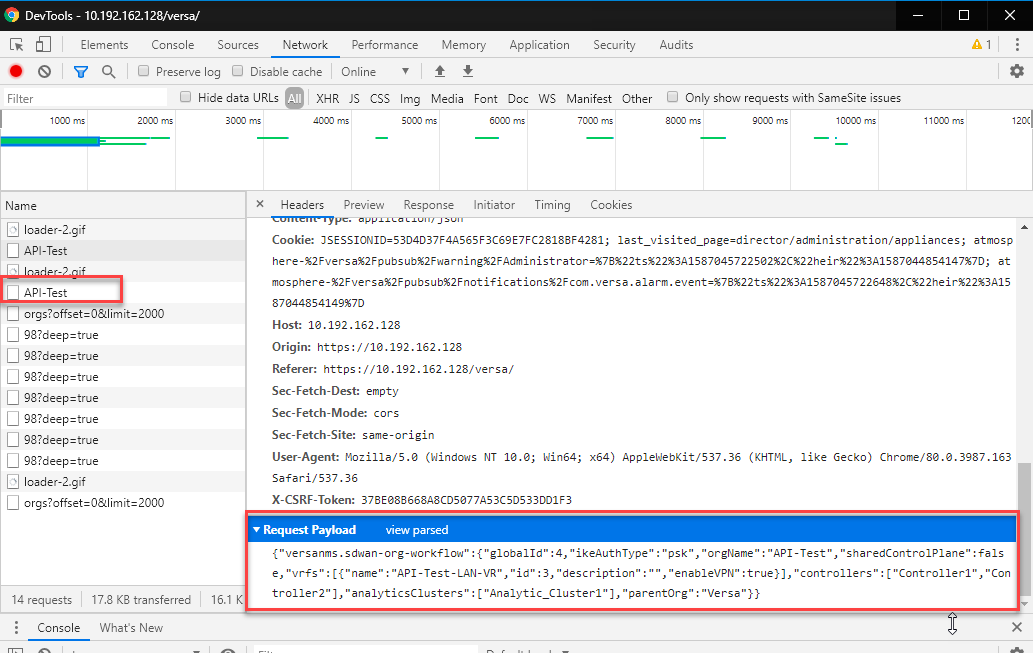Filter requests by Media type
Screen dimensions: 1033x653
(x=447, y=99)
